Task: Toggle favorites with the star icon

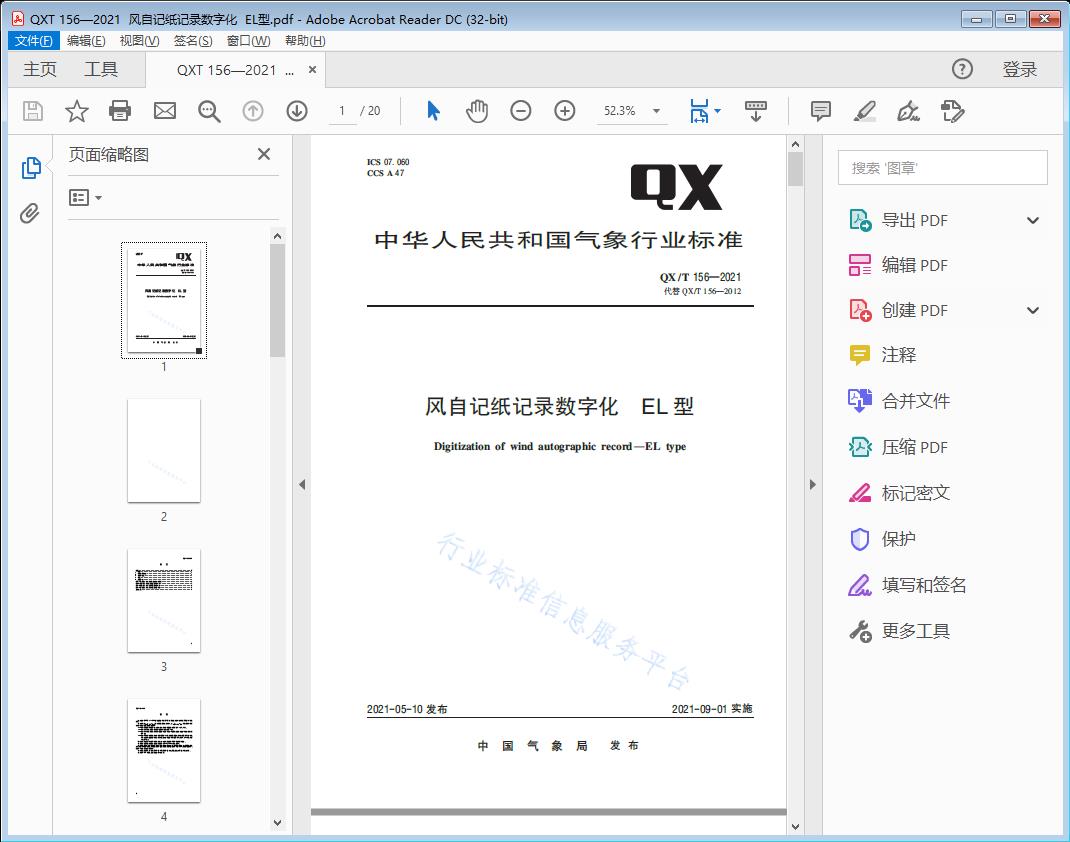Action: coord(76,111)
